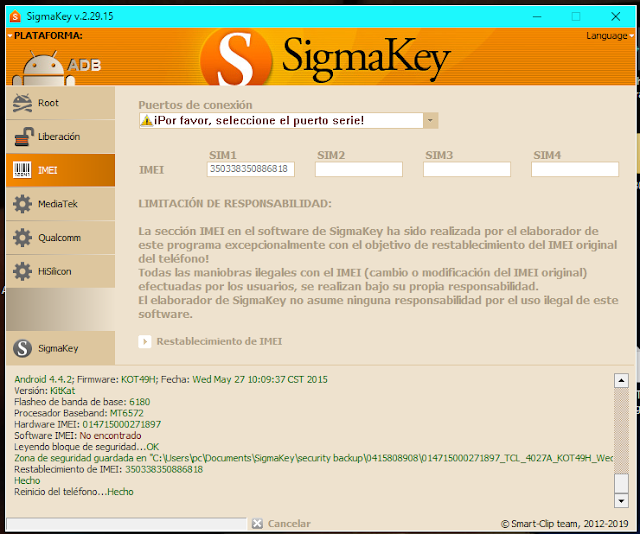The image size is (640, 534).
Task: Open the Root tab label
Action: click(48, 103)
